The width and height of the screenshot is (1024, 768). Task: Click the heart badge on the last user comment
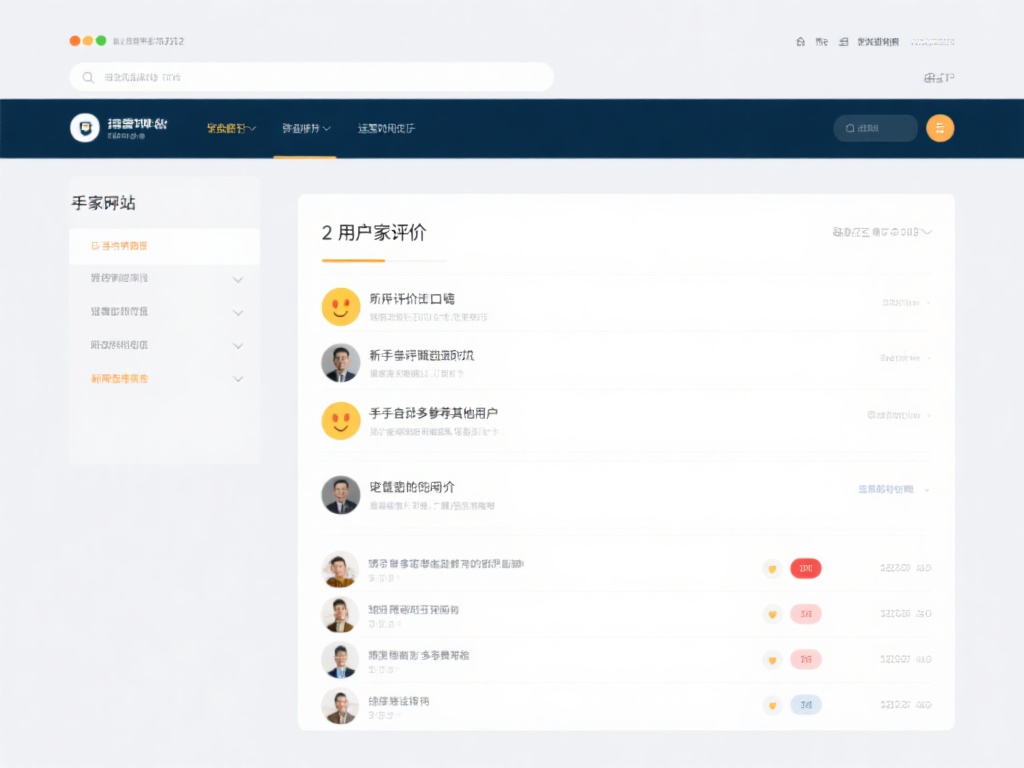click(772, 705)
